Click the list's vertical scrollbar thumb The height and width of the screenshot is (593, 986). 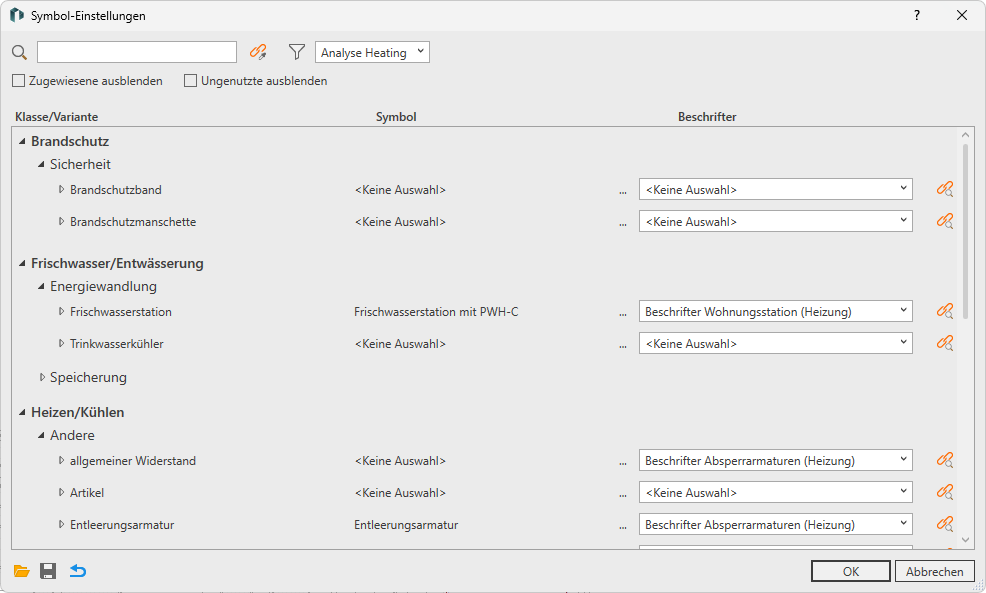[x=965, y=231]
